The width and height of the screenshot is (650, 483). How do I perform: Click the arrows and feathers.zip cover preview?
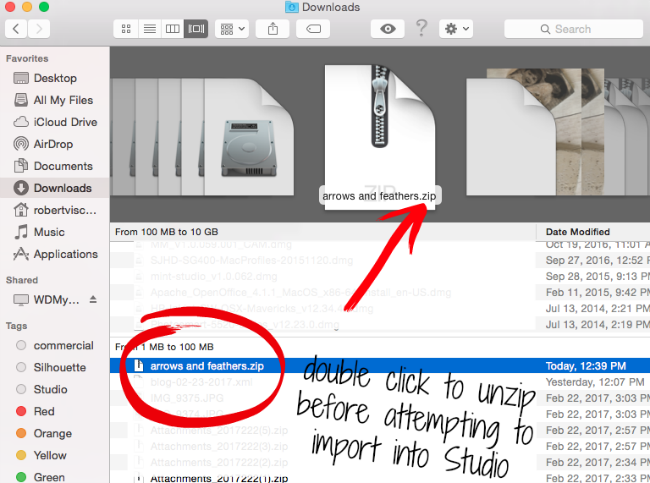click(380, 137)
